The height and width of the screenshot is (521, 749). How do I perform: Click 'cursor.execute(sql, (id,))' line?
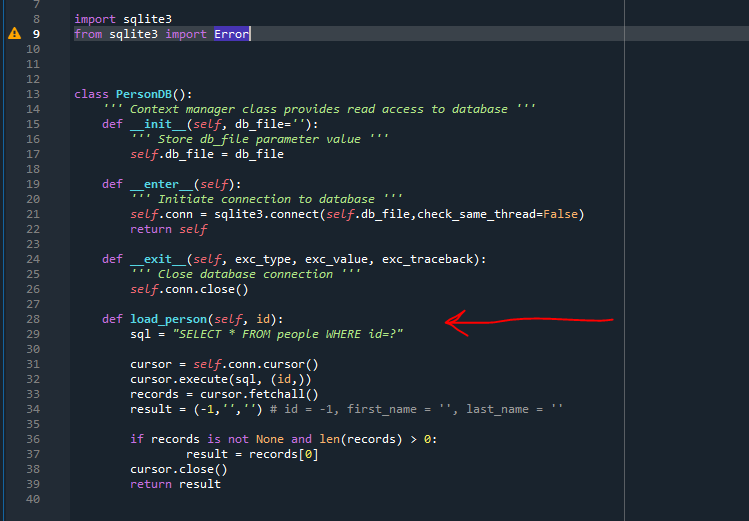(221, 379)
